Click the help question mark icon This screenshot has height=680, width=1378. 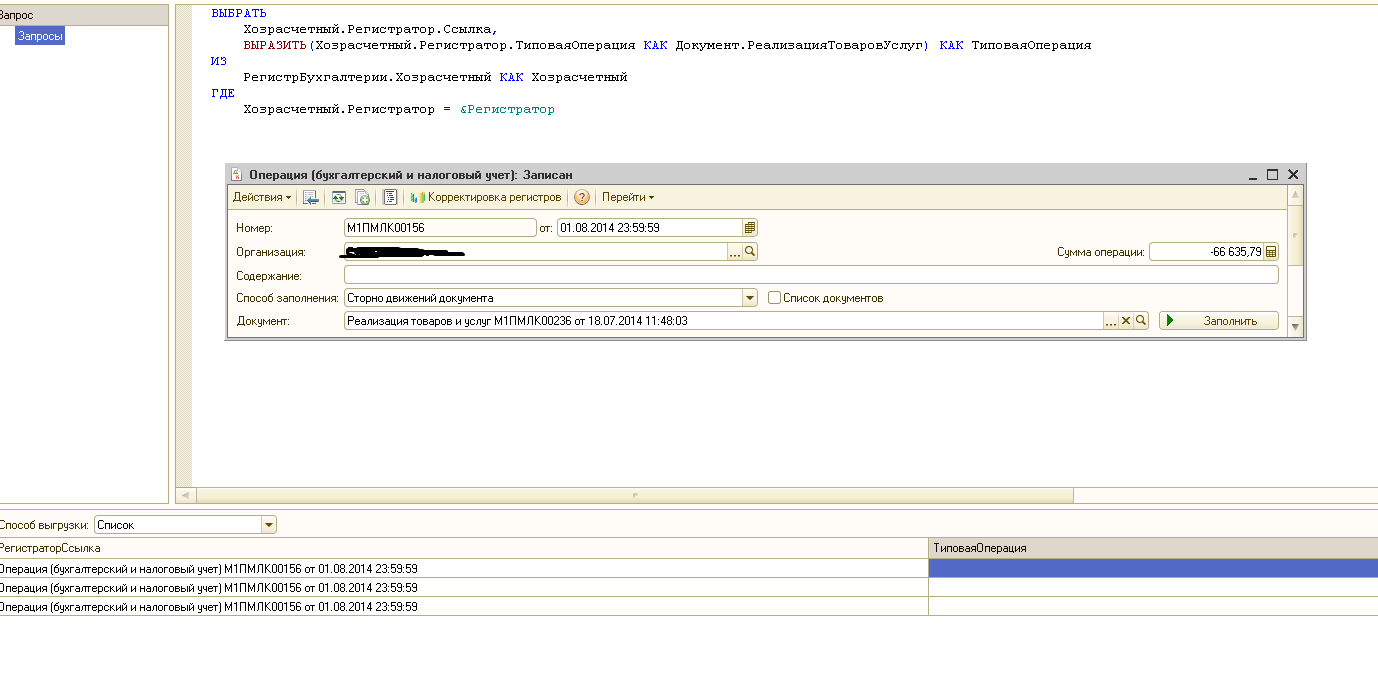[x=582, y=198]
